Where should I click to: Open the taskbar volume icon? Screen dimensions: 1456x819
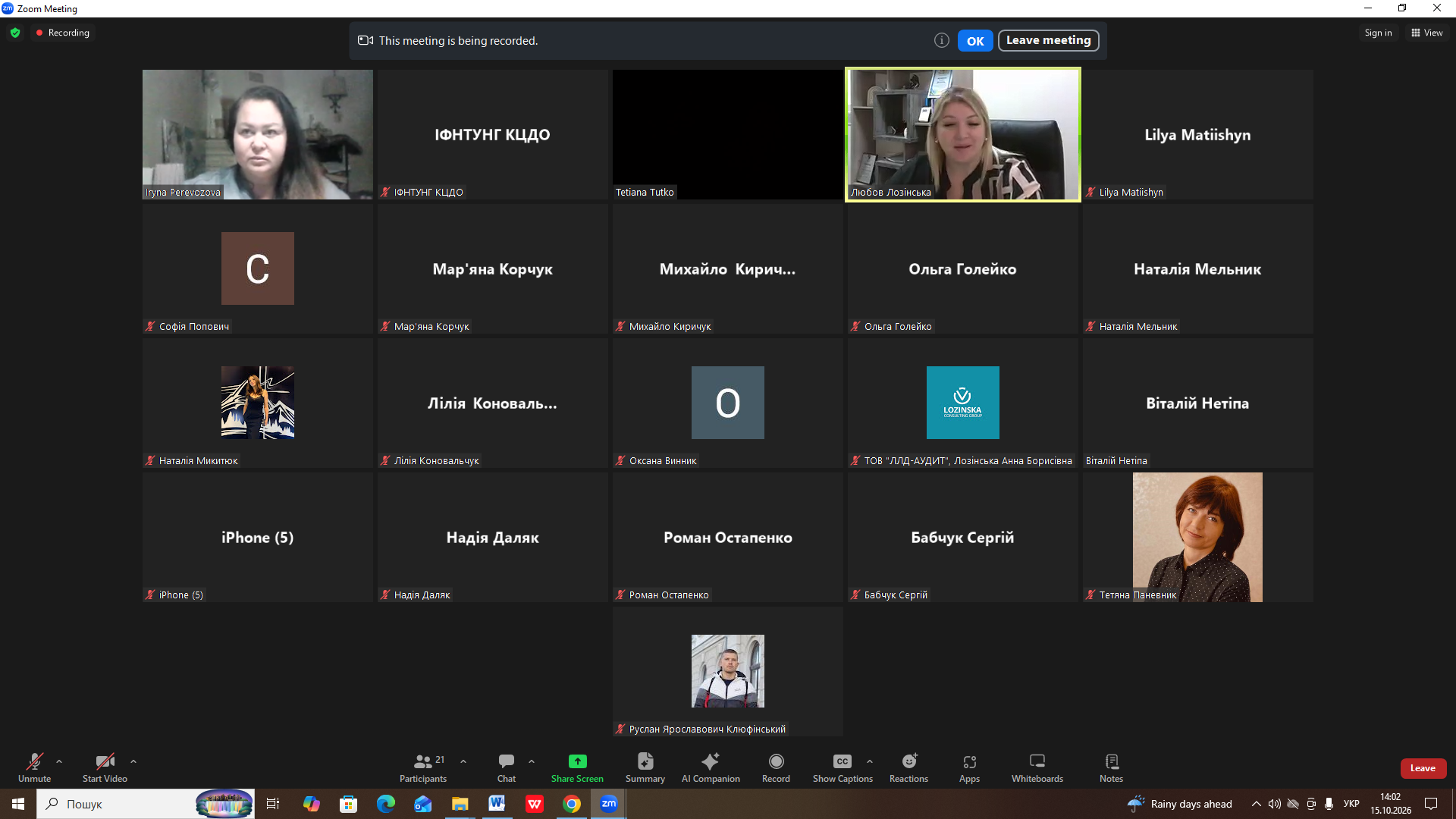coord(1275,804)
